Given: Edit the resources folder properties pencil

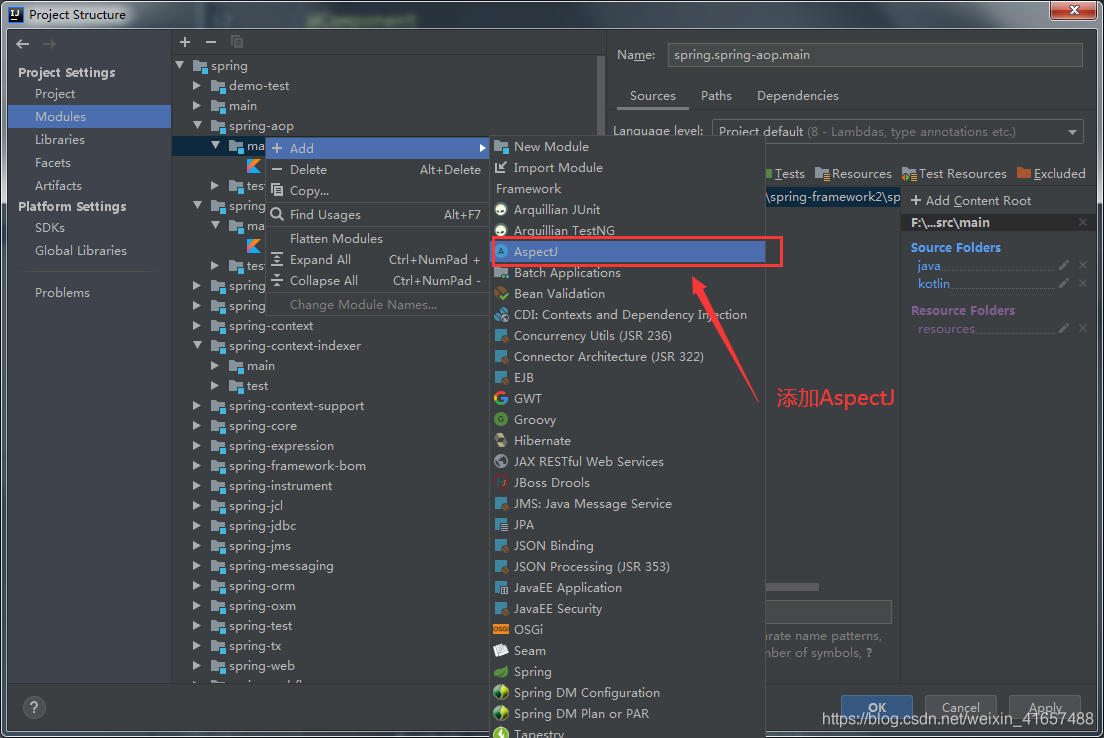Looking at the screenshot, I should point(1064,328).
